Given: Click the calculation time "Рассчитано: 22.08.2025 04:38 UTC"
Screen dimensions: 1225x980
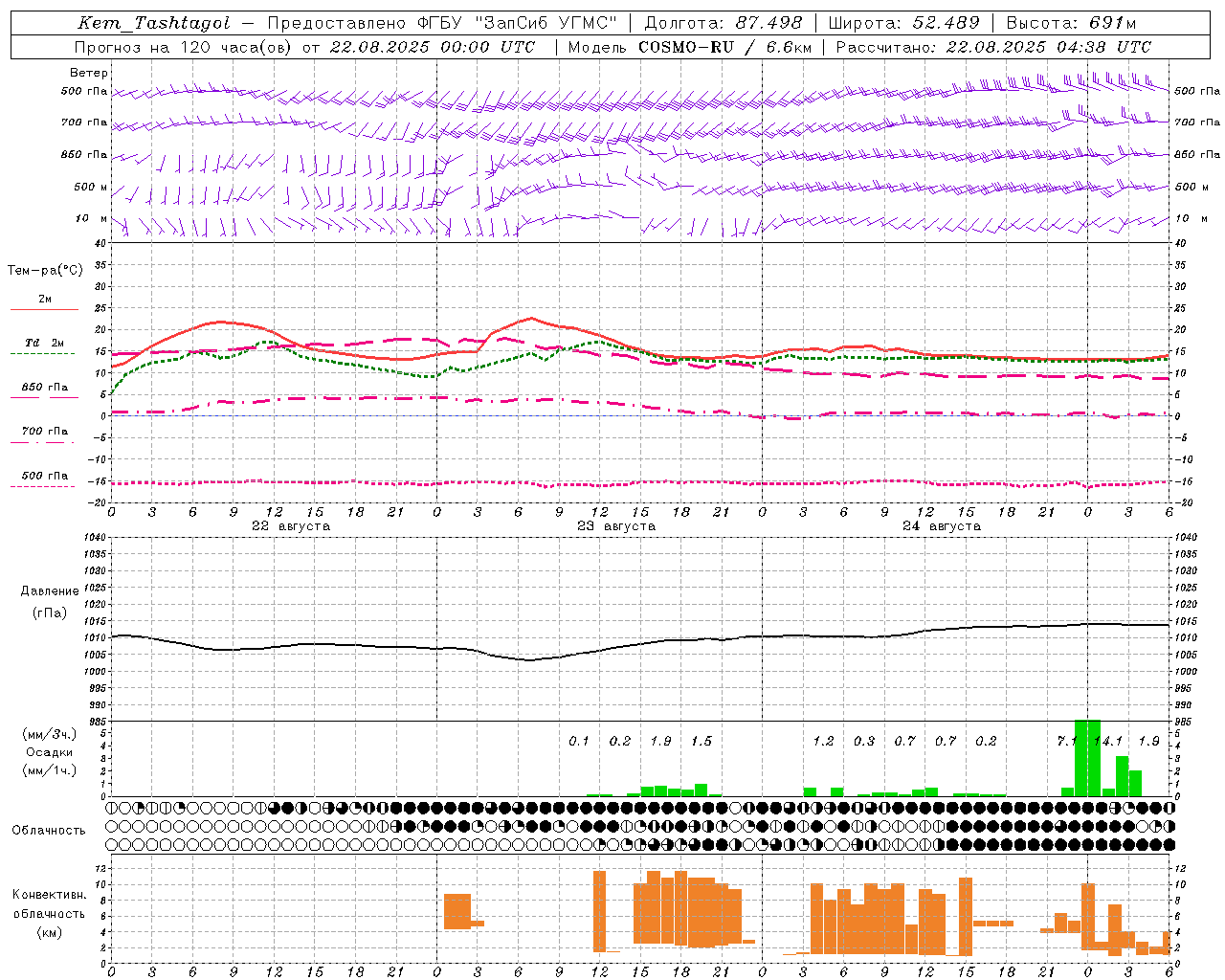Looking at the screenshot, I should 993,47.
